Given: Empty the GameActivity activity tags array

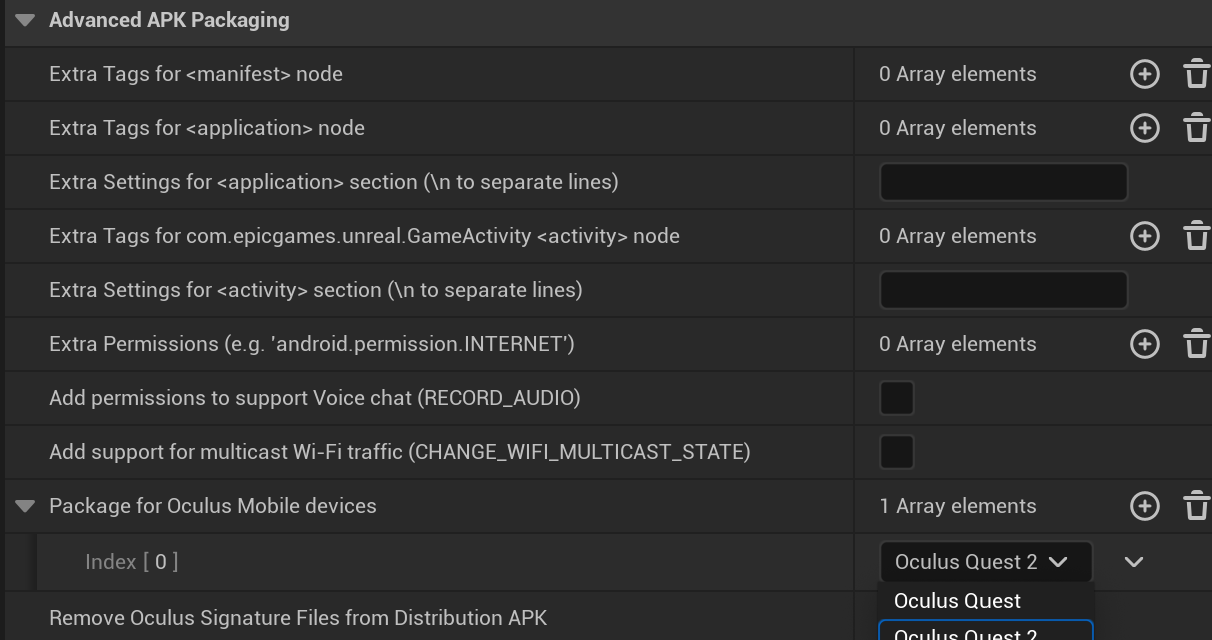Looking at the screenshot, I should click(x=1196, y=236).
